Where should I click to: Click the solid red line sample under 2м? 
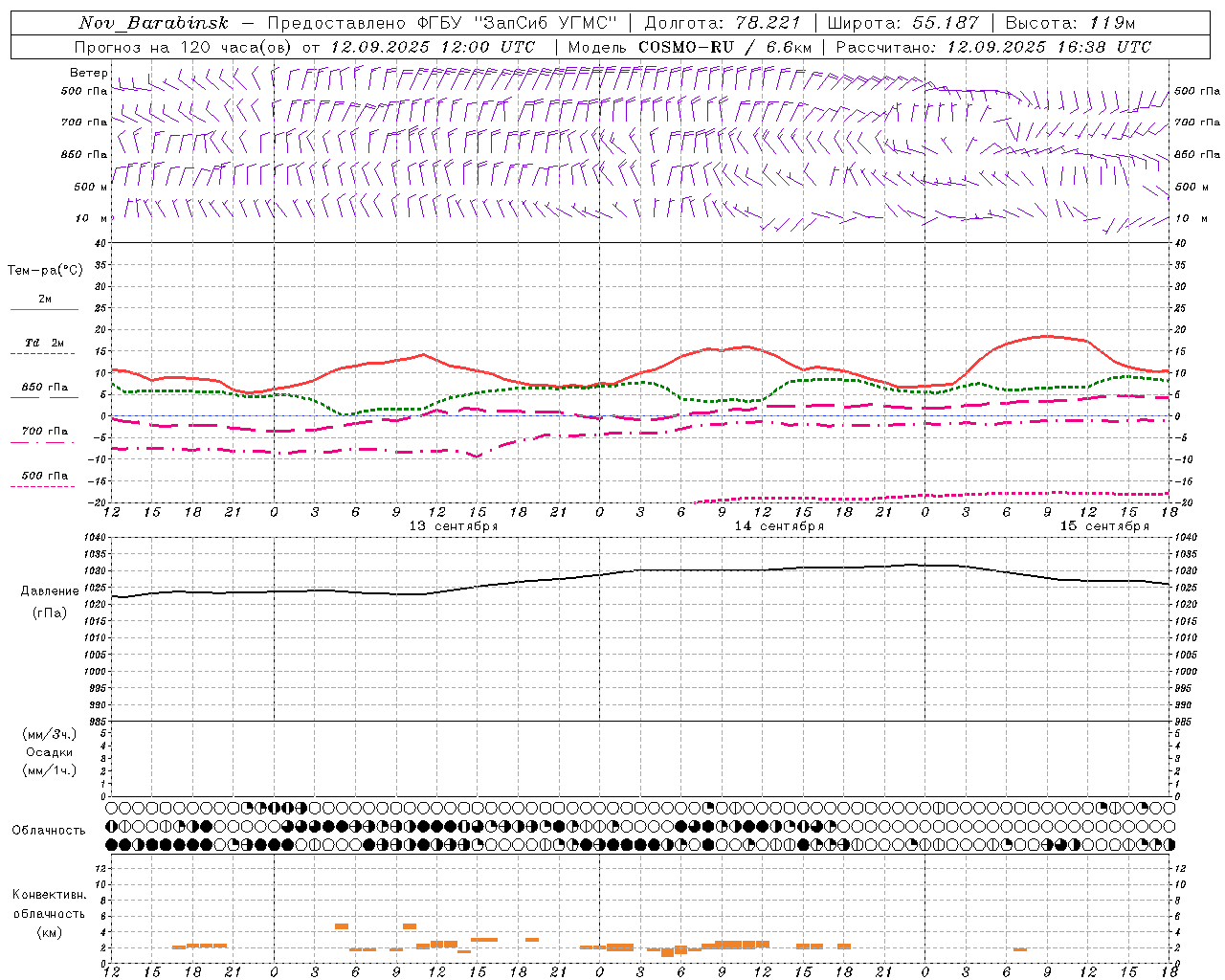point(44,309)
